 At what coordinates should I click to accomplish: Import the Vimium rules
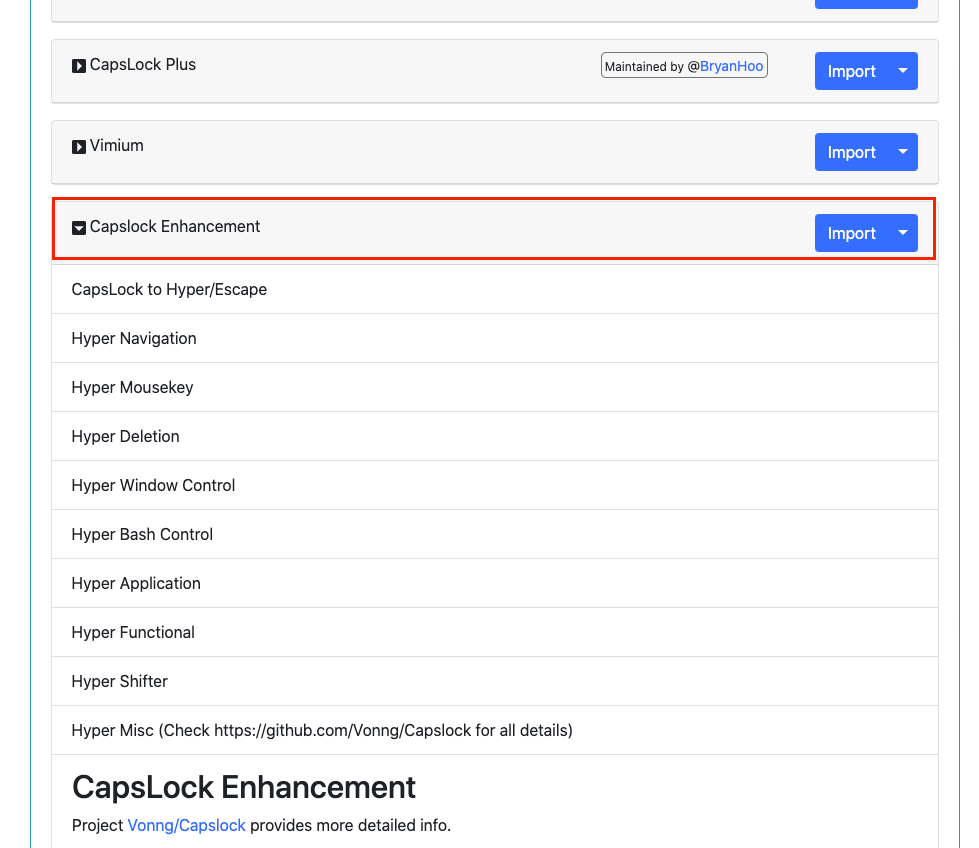(x=852, y=152)
